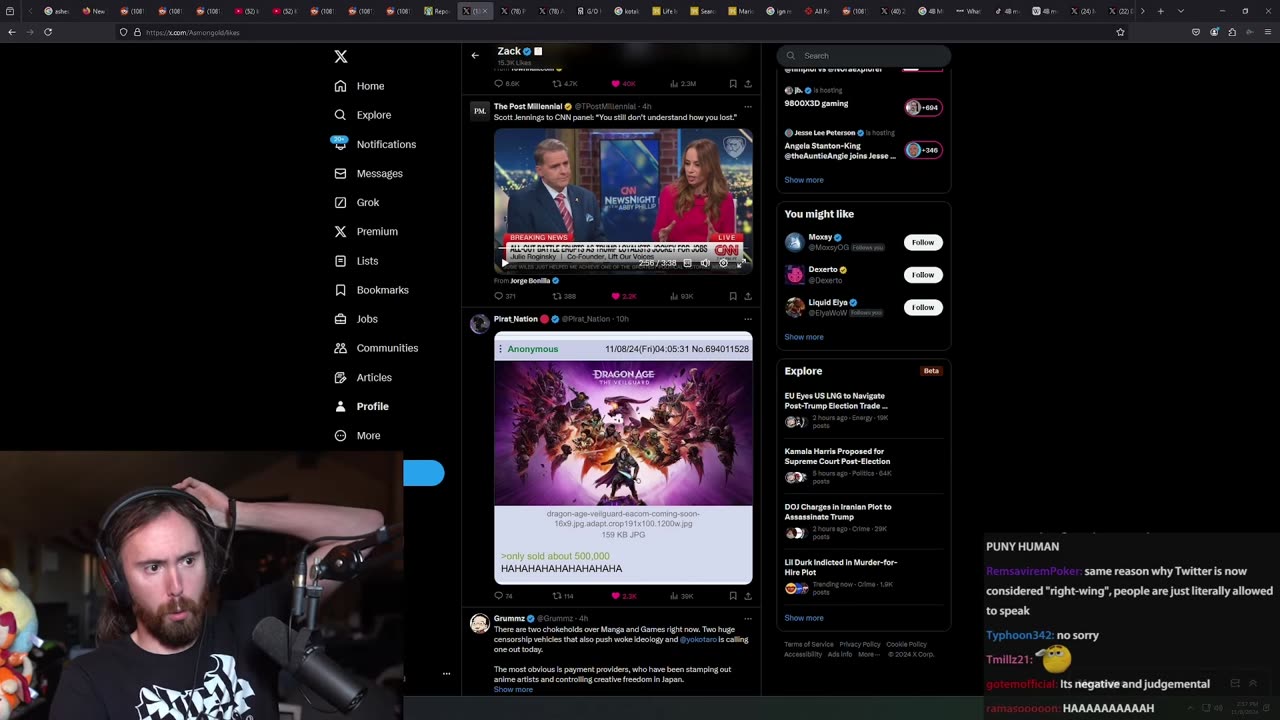Viewport: 1280px width, 720px height.
Task: Click the bookmark star in address bar
Action: [x=1120, y=32]
